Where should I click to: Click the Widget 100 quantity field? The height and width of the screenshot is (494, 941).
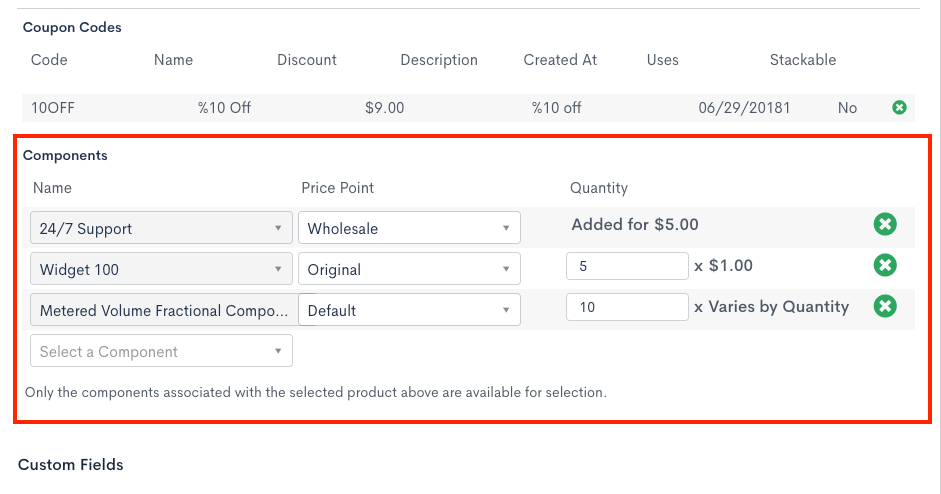coord(626,266)
